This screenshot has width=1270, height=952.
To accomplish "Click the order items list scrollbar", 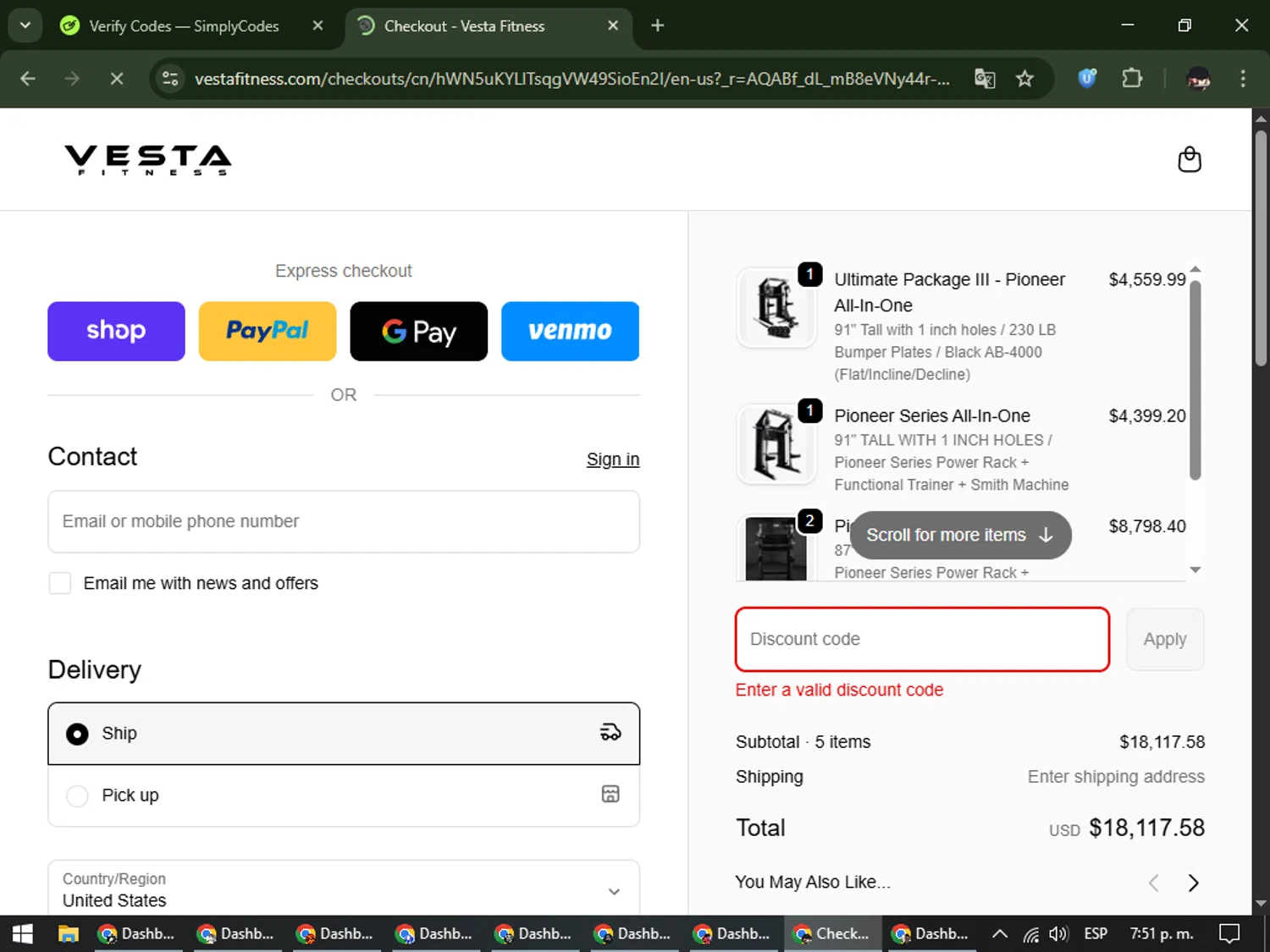I will click(1195, 380).
